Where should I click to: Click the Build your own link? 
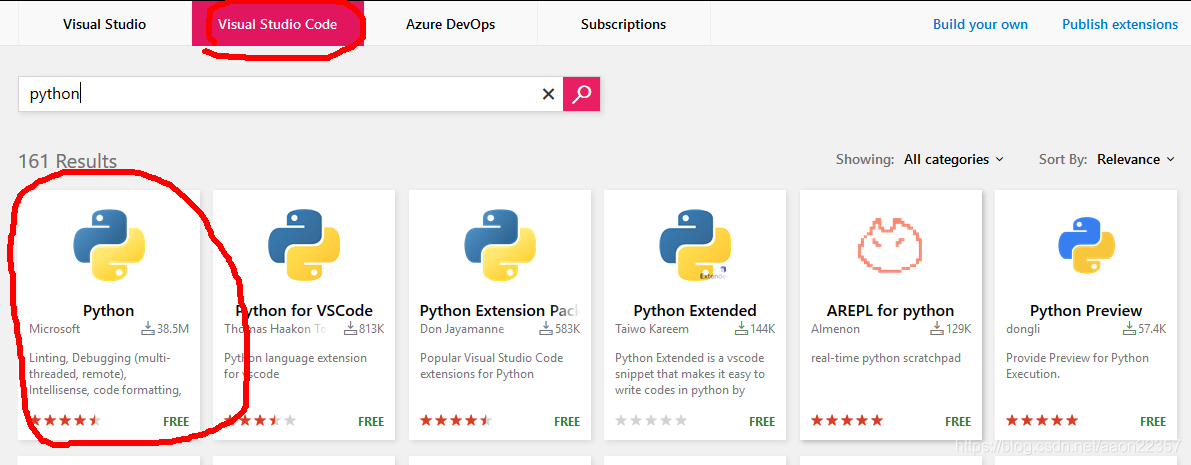(x=980, y=24)
